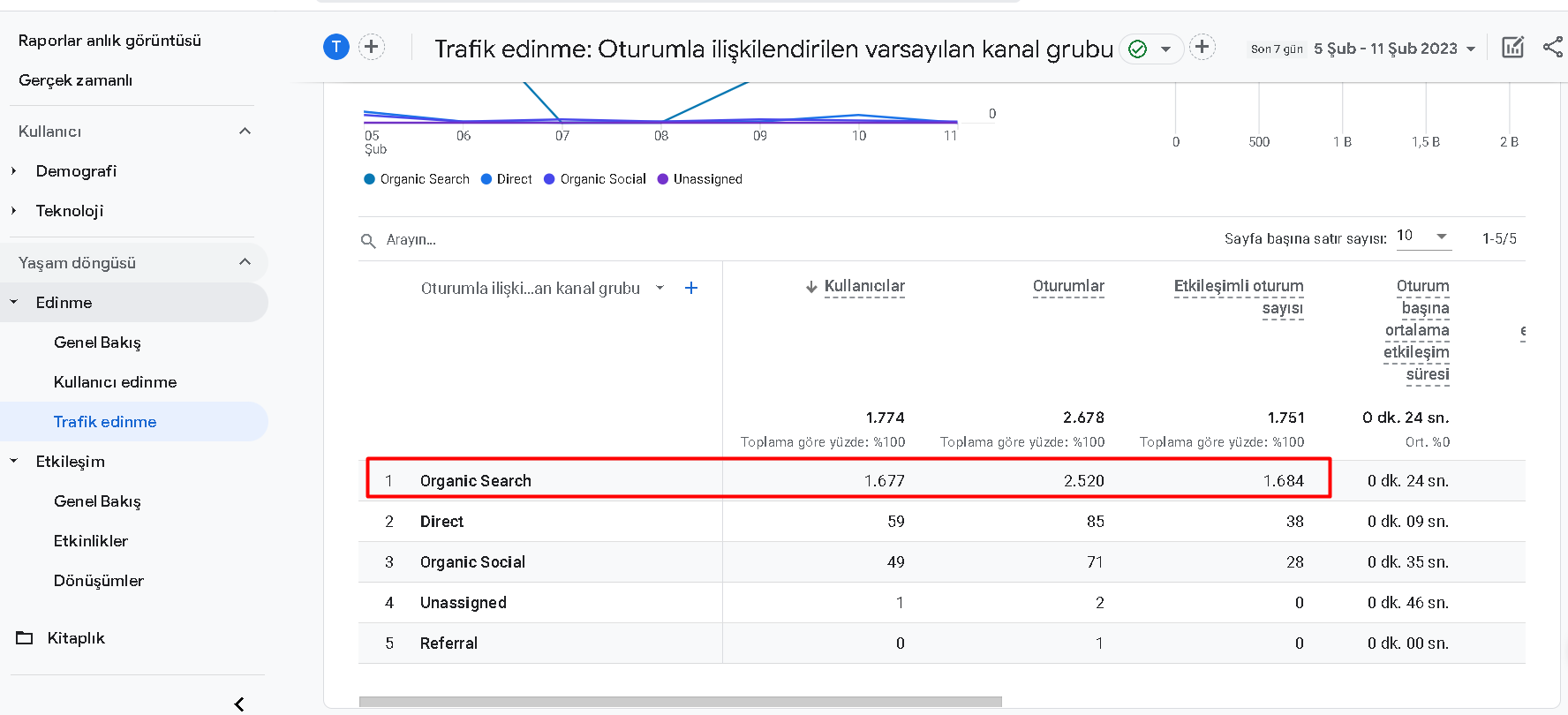Collapse the sidebar with the left chevron

click(239, 704)
